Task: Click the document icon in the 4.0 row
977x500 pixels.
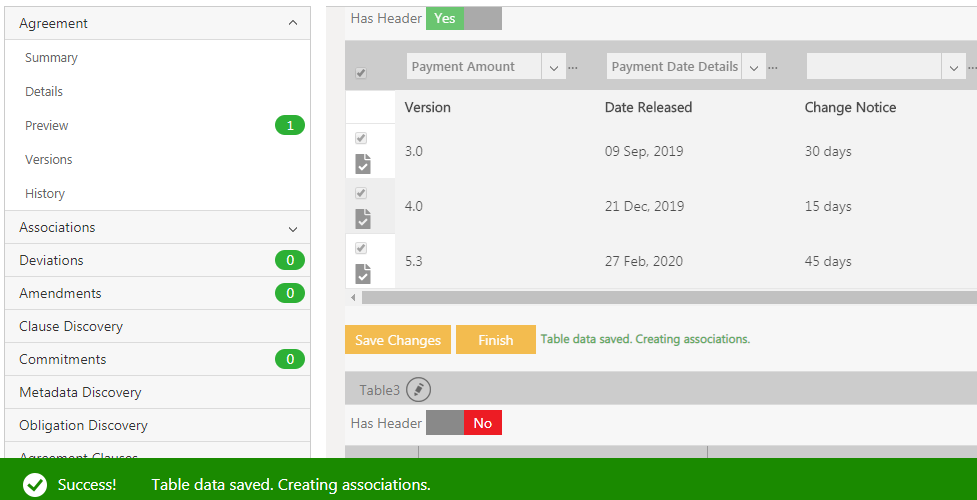Action: pyautogui.click(x=363, y=218)
